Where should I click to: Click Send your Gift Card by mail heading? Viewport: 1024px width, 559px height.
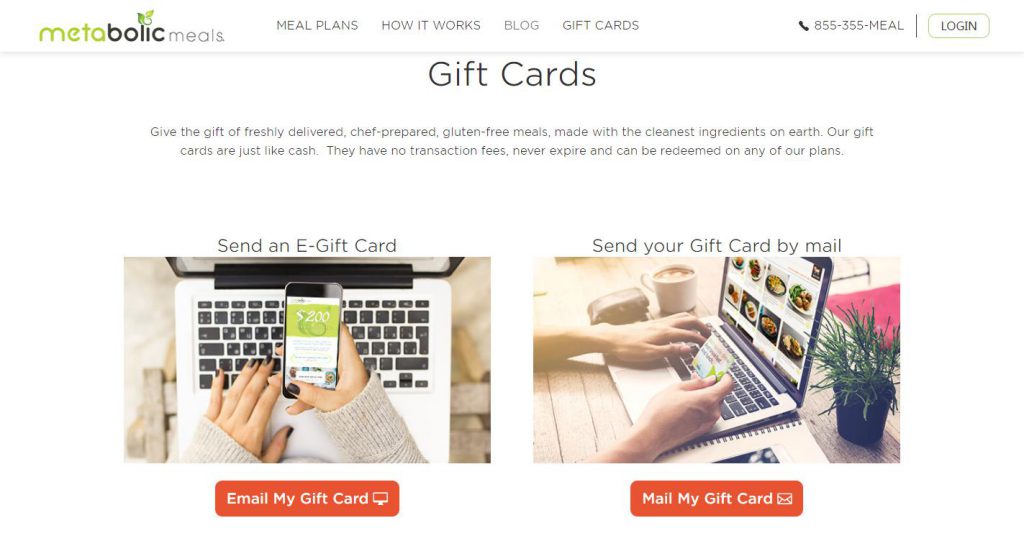[x=716, y=246]
